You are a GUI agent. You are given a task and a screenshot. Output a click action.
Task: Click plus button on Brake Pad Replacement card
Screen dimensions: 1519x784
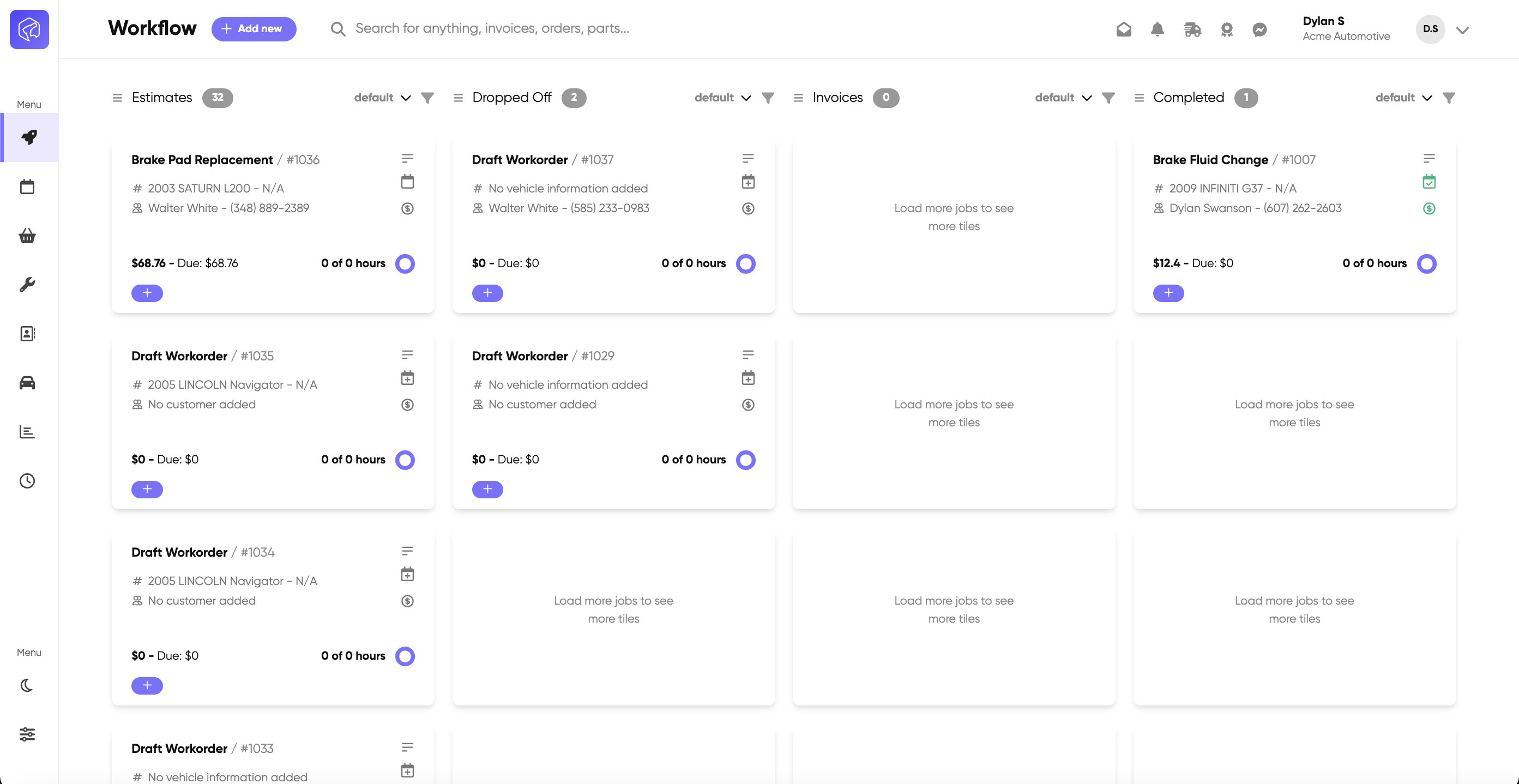(147, 293)
